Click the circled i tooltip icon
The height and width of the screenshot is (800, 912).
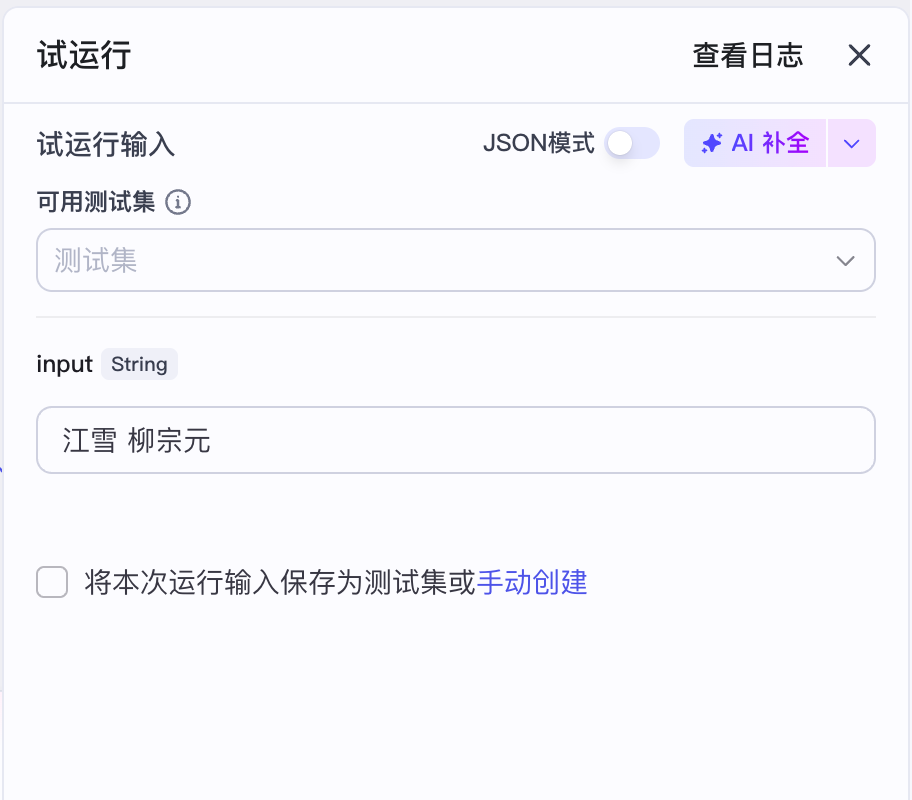coord(177,202)
